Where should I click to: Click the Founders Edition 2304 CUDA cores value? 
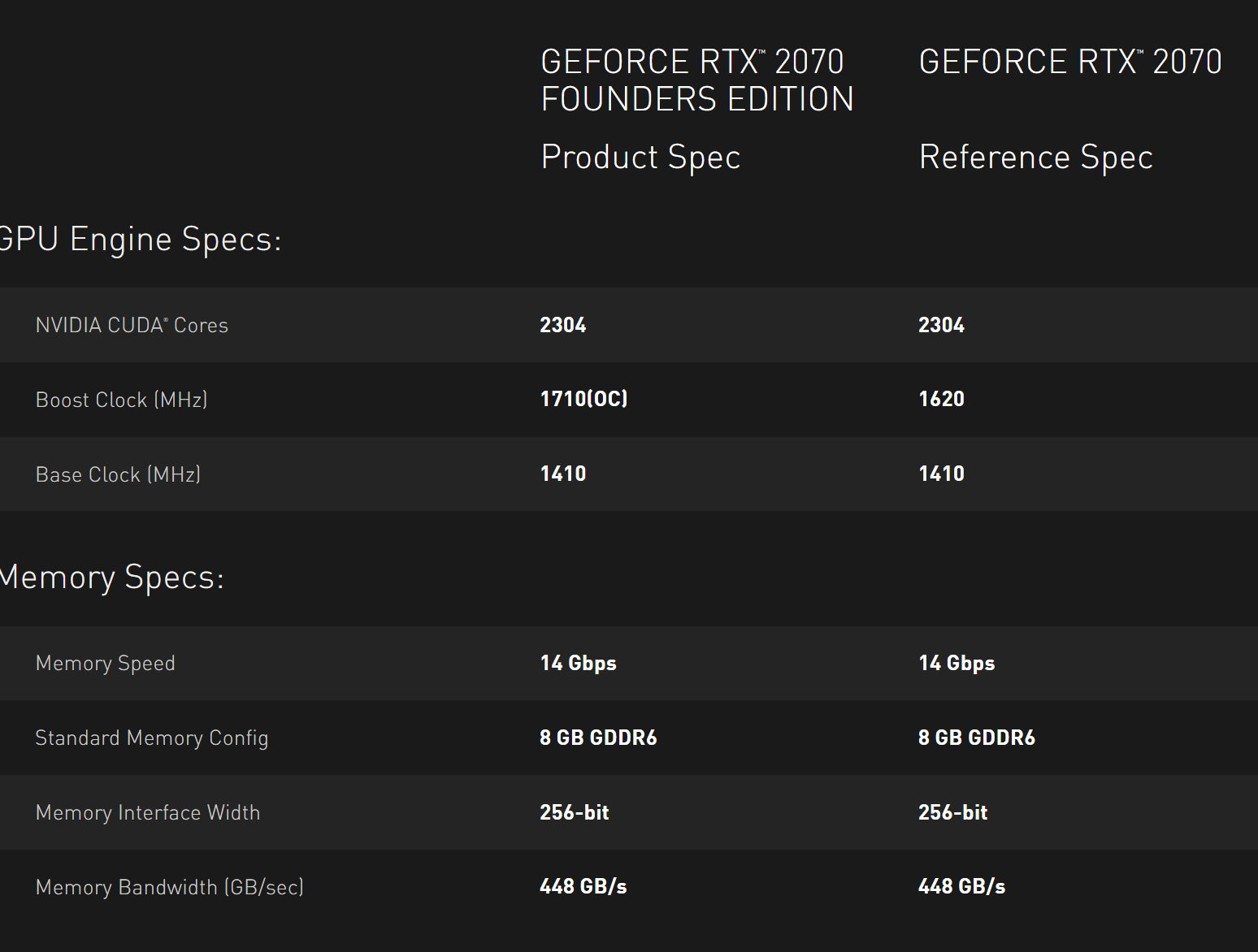pyautogui.click(x=562, y=325)
